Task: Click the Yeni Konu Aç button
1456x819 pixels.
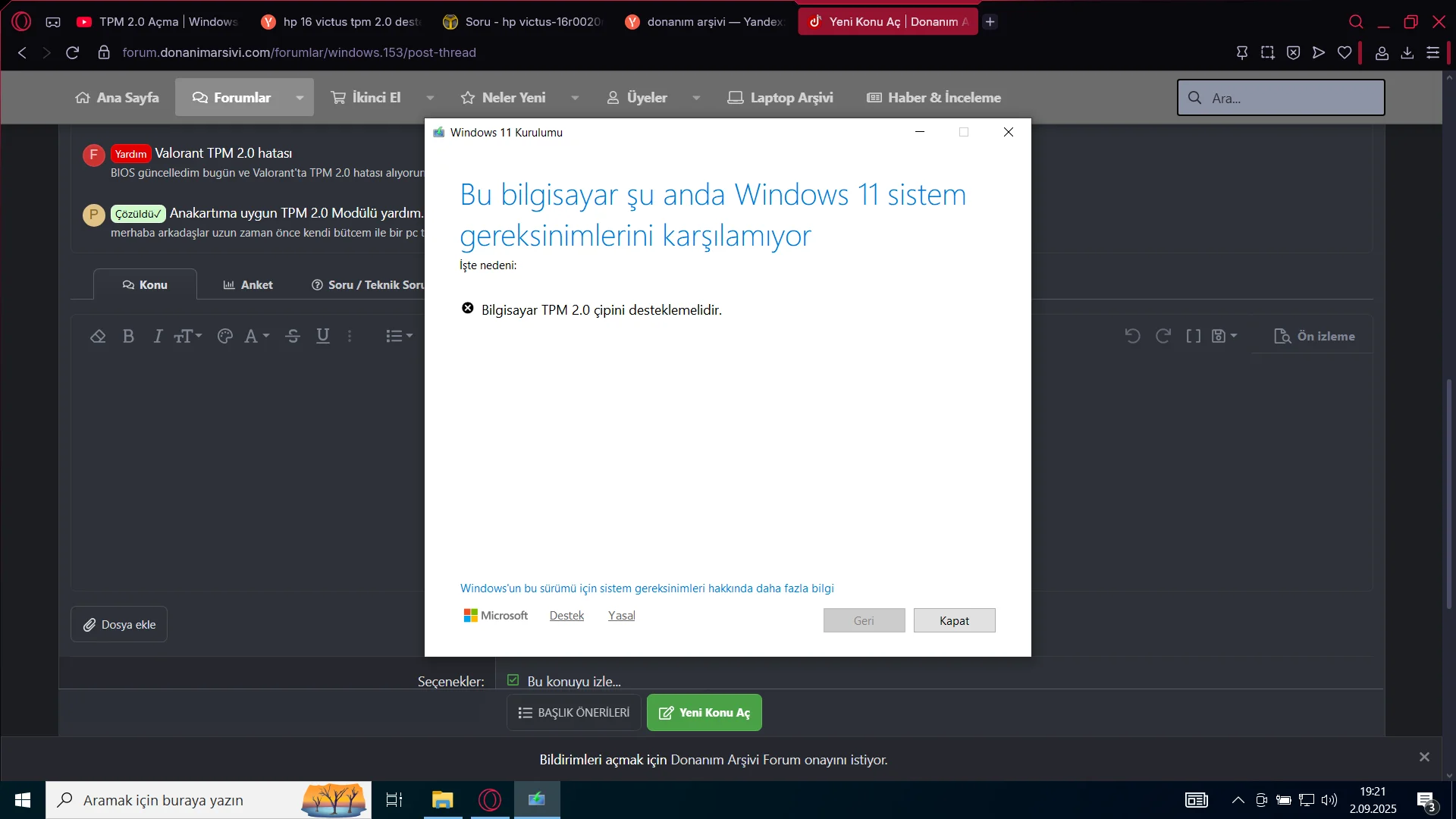Action: click(x=704, y=712)
